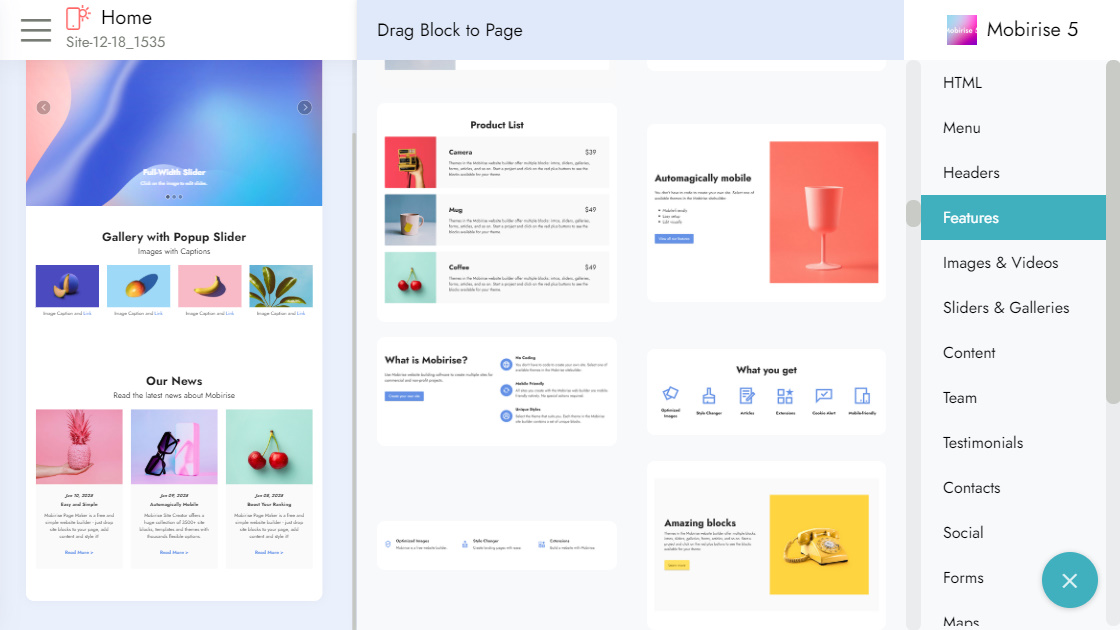Choose Sliders & Galleries category

pyautogui.click(x=1005, y=308)
